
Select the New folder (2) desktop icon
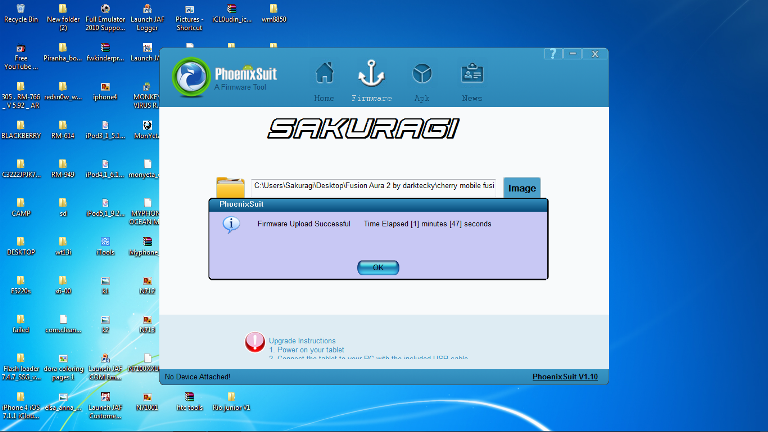click(x=63, y=18)
